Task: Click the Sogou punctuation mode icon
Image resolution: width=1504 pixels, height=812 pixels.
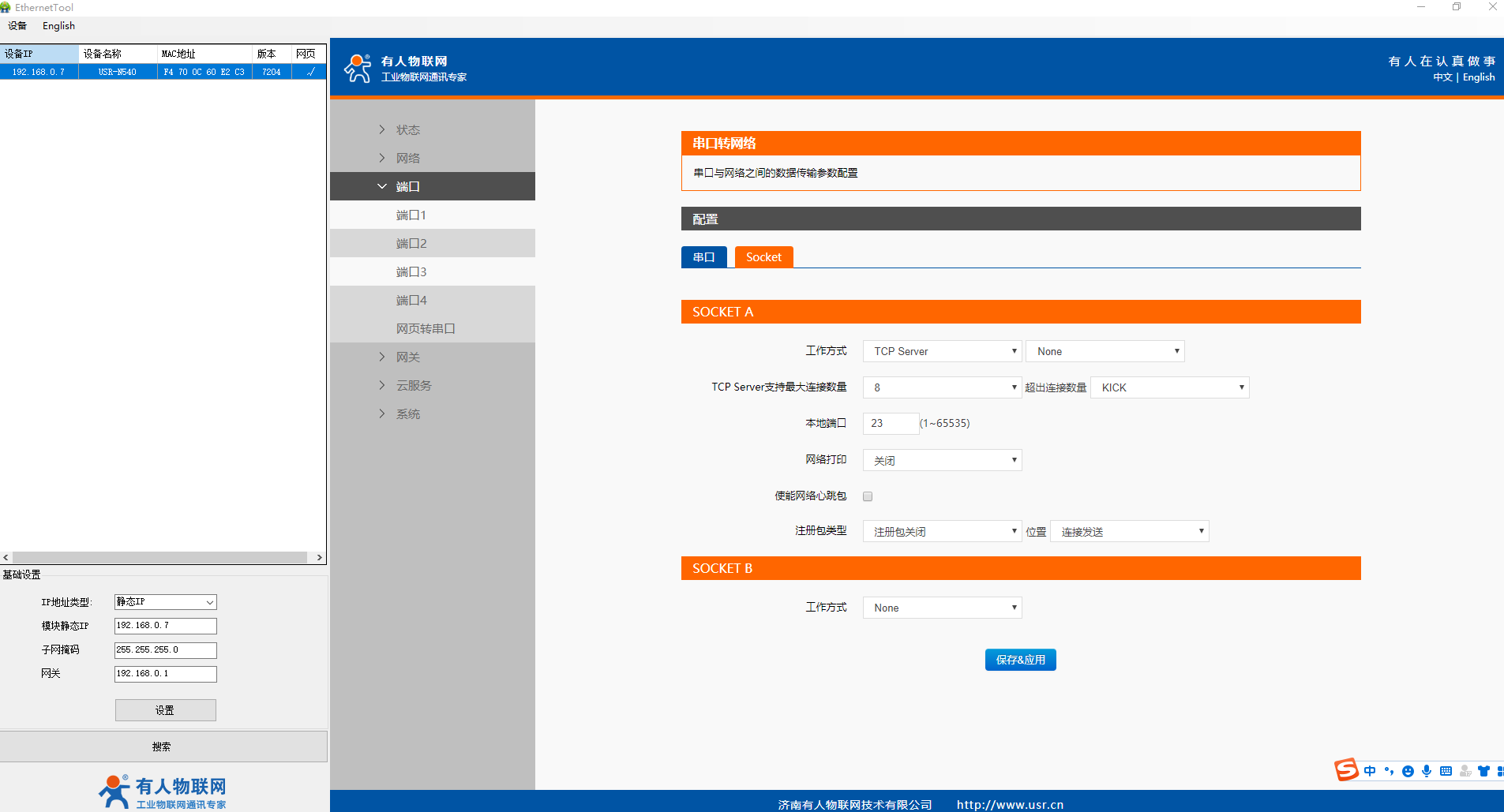Action: [1389, 771]
